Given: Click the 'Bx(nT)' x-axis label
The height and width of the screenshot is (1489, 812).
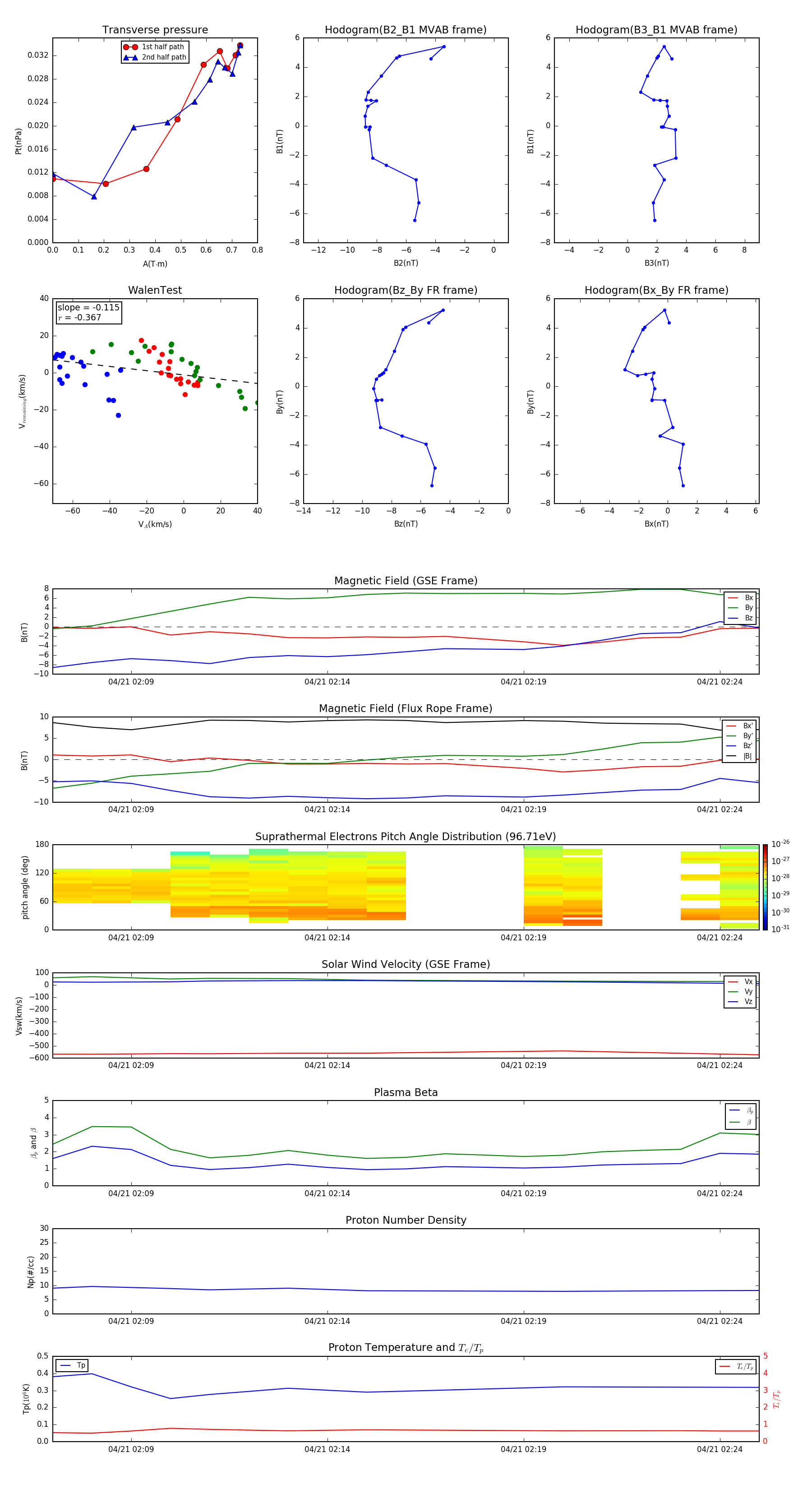Looking at the screenshot, I should (x=656, y=524).
